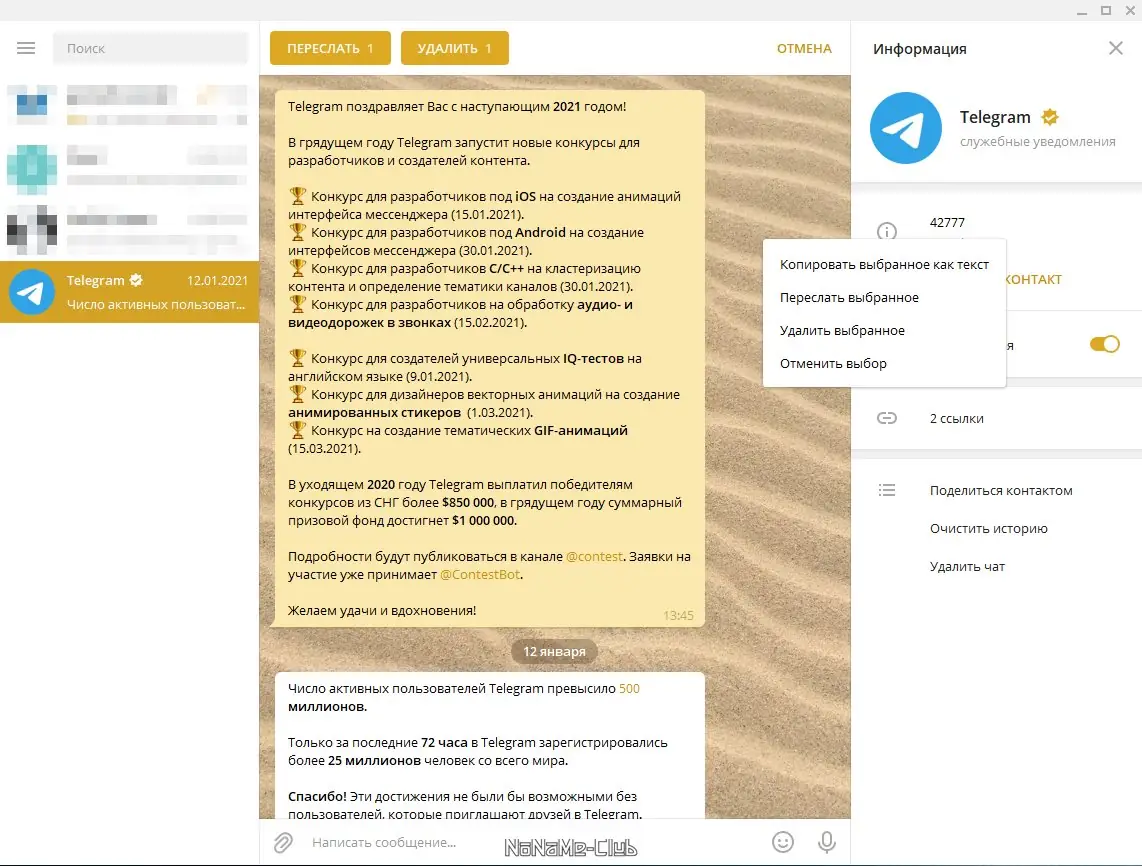Click the Telegram profile avatar in info panel

click(x=905, y=128)
